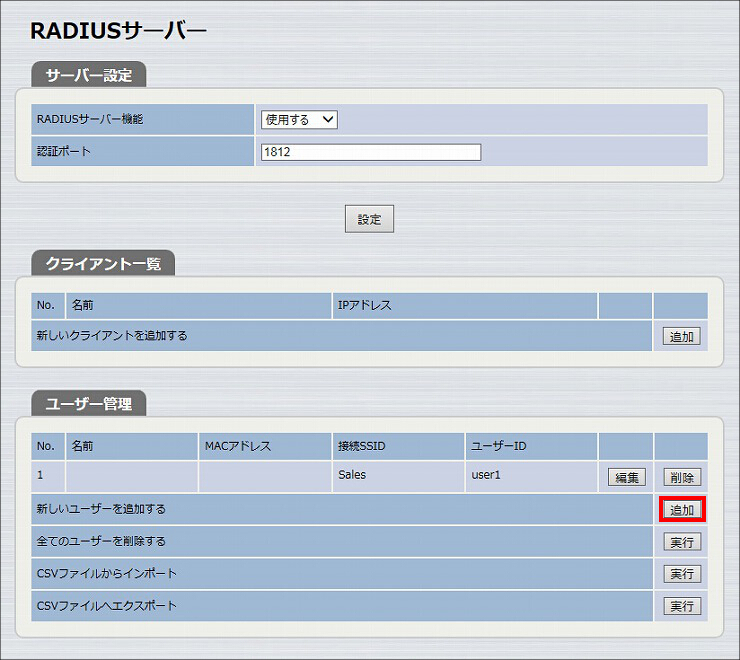Select the ユーザー管理 section tab
This screenshot has width=740, height=660.
coord(89,404)
